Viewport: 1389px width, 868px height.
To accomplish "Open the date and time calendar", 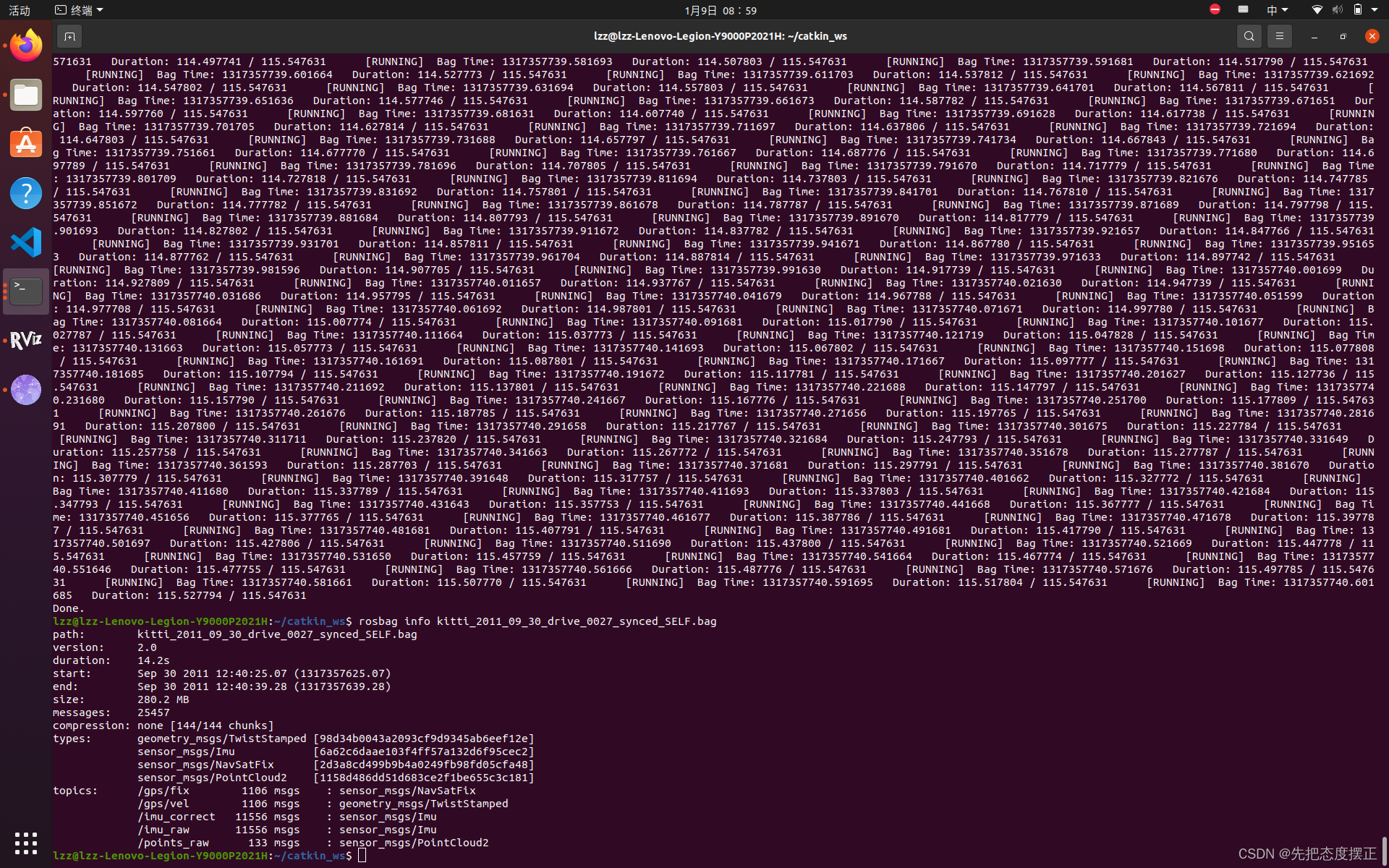I will [720, 10].
